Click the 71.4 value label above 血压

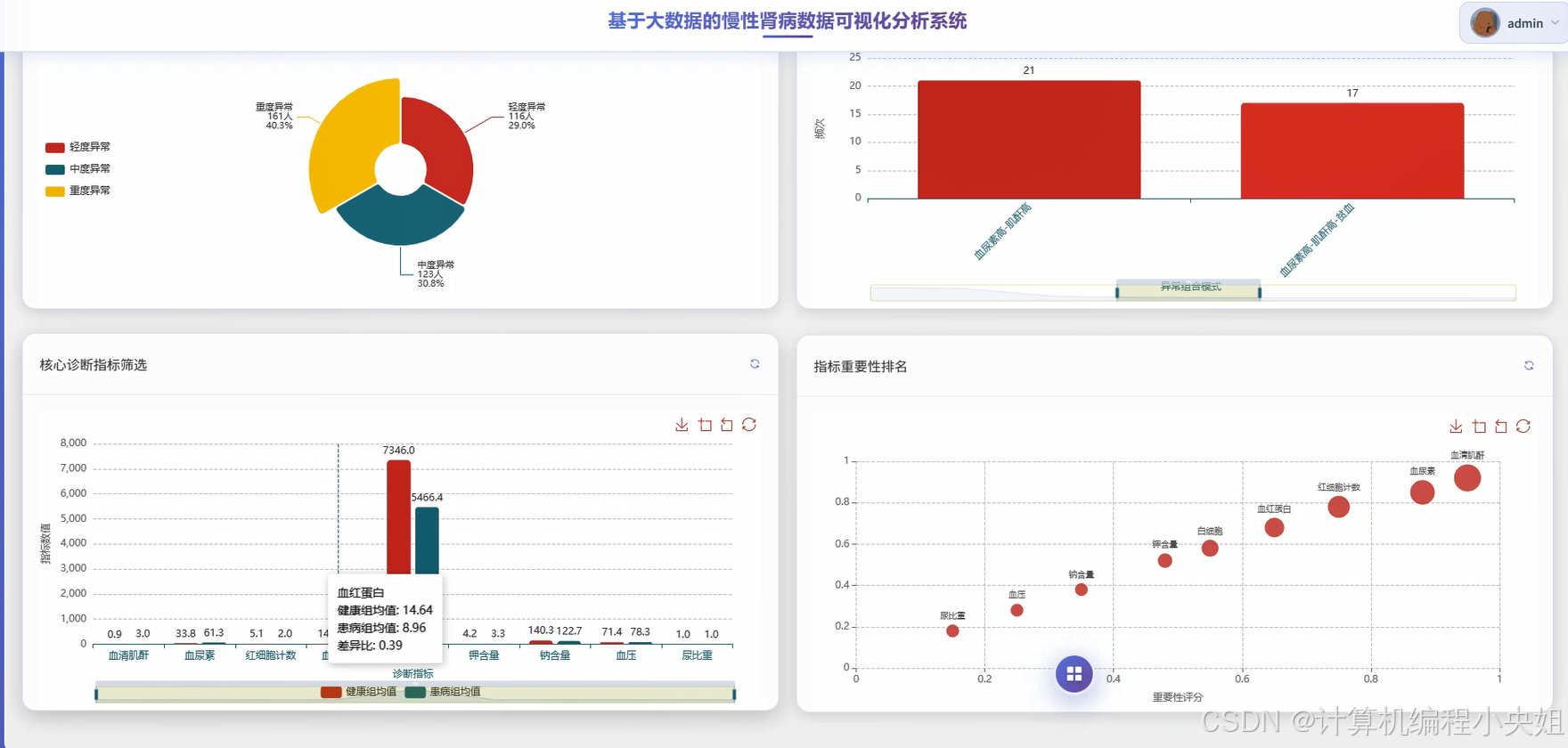click(x=612, y=631)
